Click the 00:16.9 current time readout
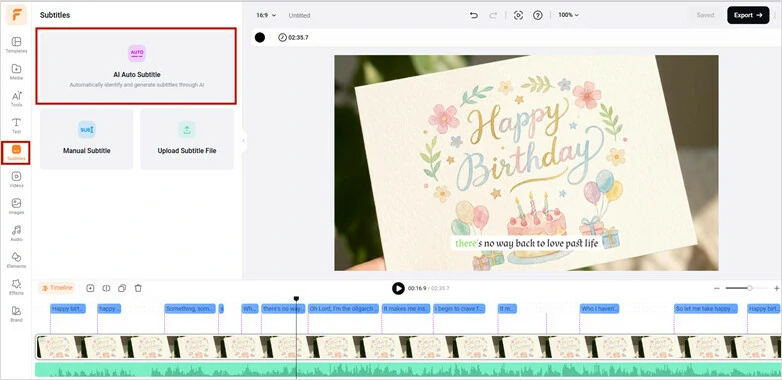The image size is (782, 380). tap(417, 288)
